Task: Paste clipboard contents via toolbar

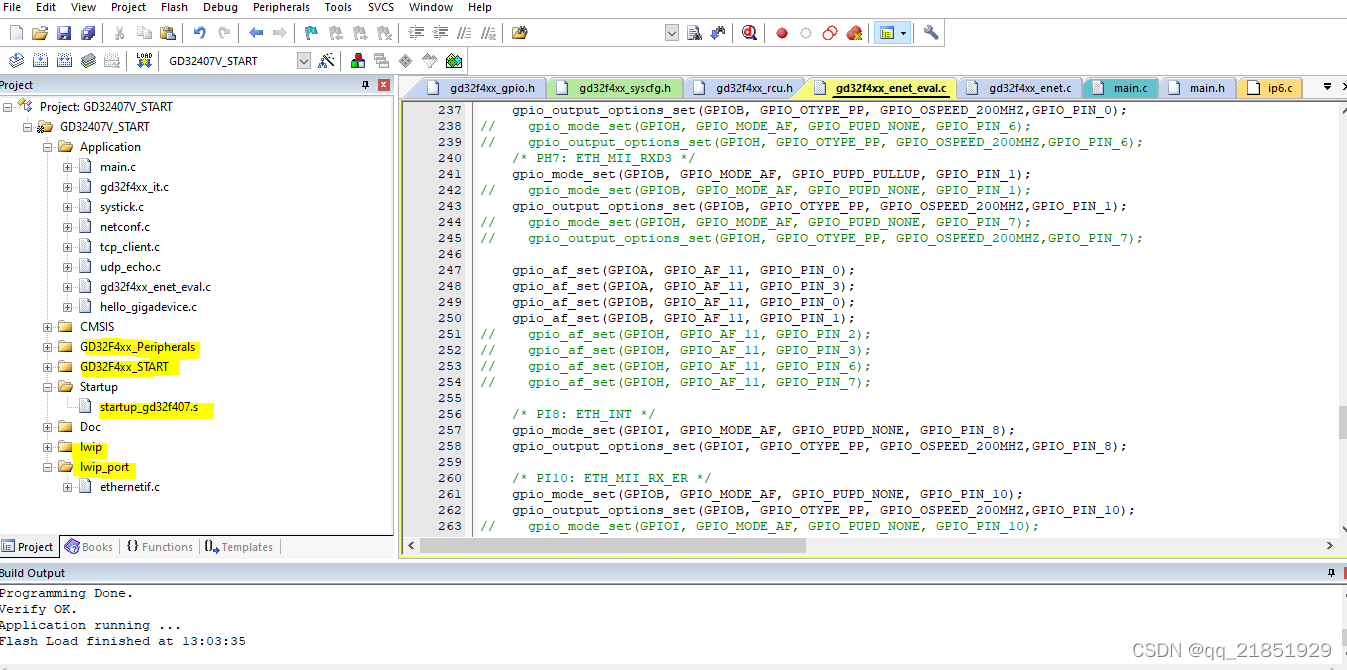Action: click(x=167, y=33)
